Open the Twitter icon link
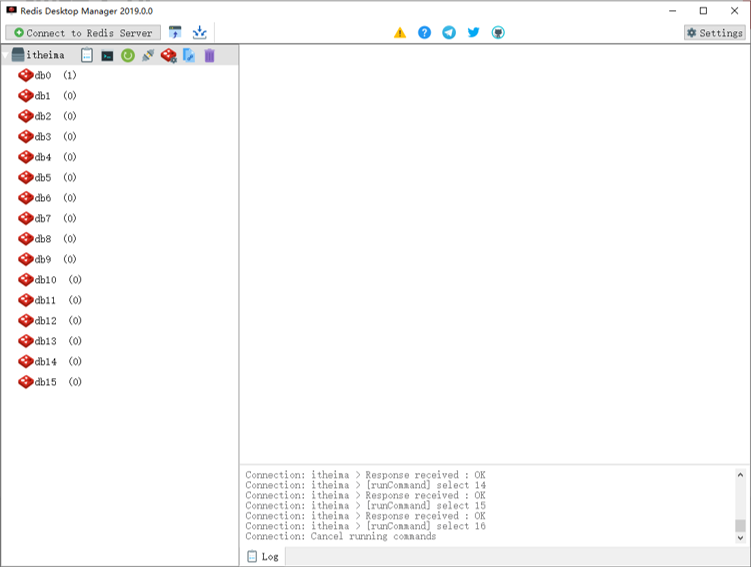The image size is (752, 568). click(x=473, y=33)
